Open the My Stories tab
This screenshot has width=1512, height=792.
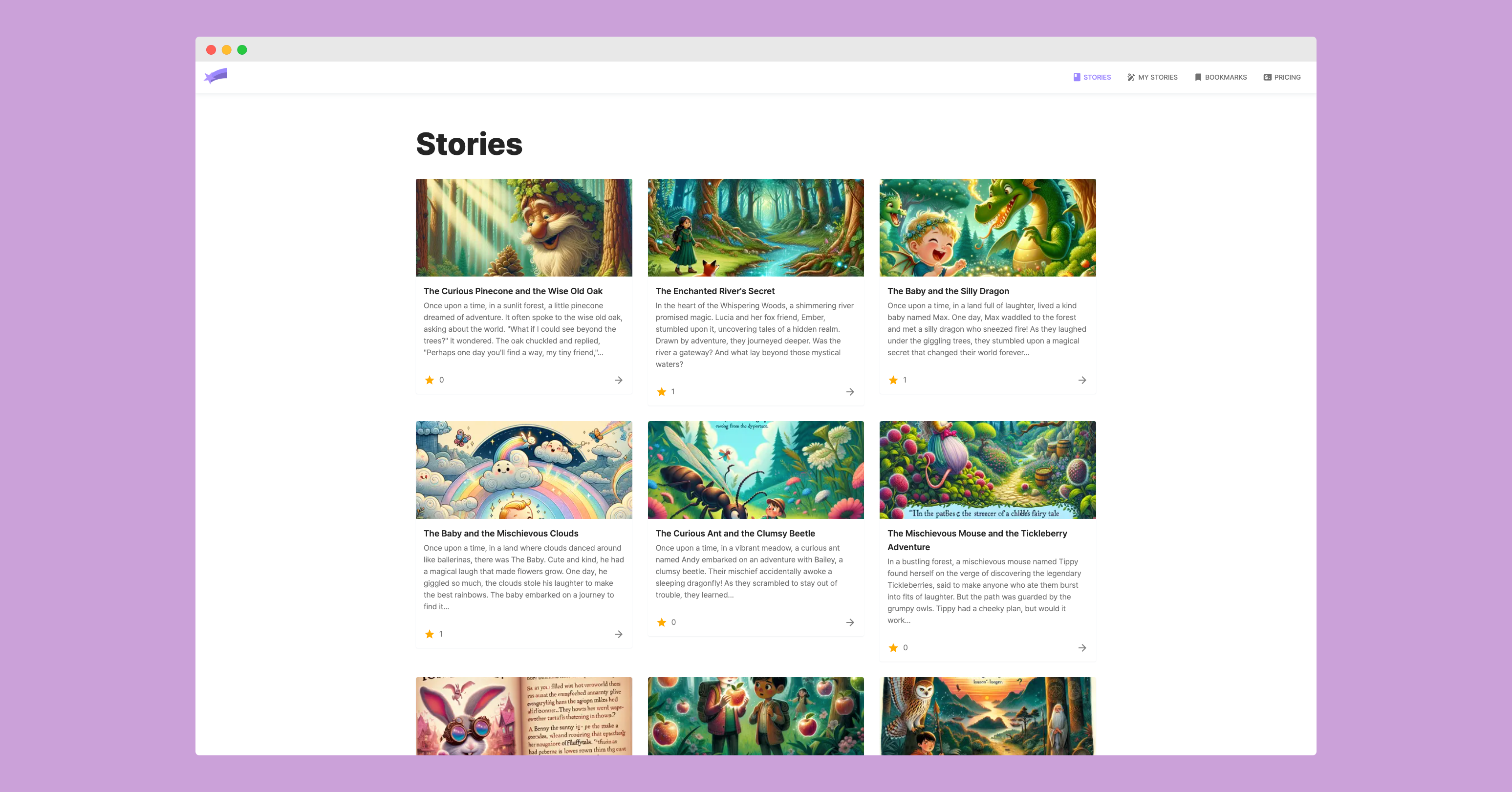tap(1152, 77)
